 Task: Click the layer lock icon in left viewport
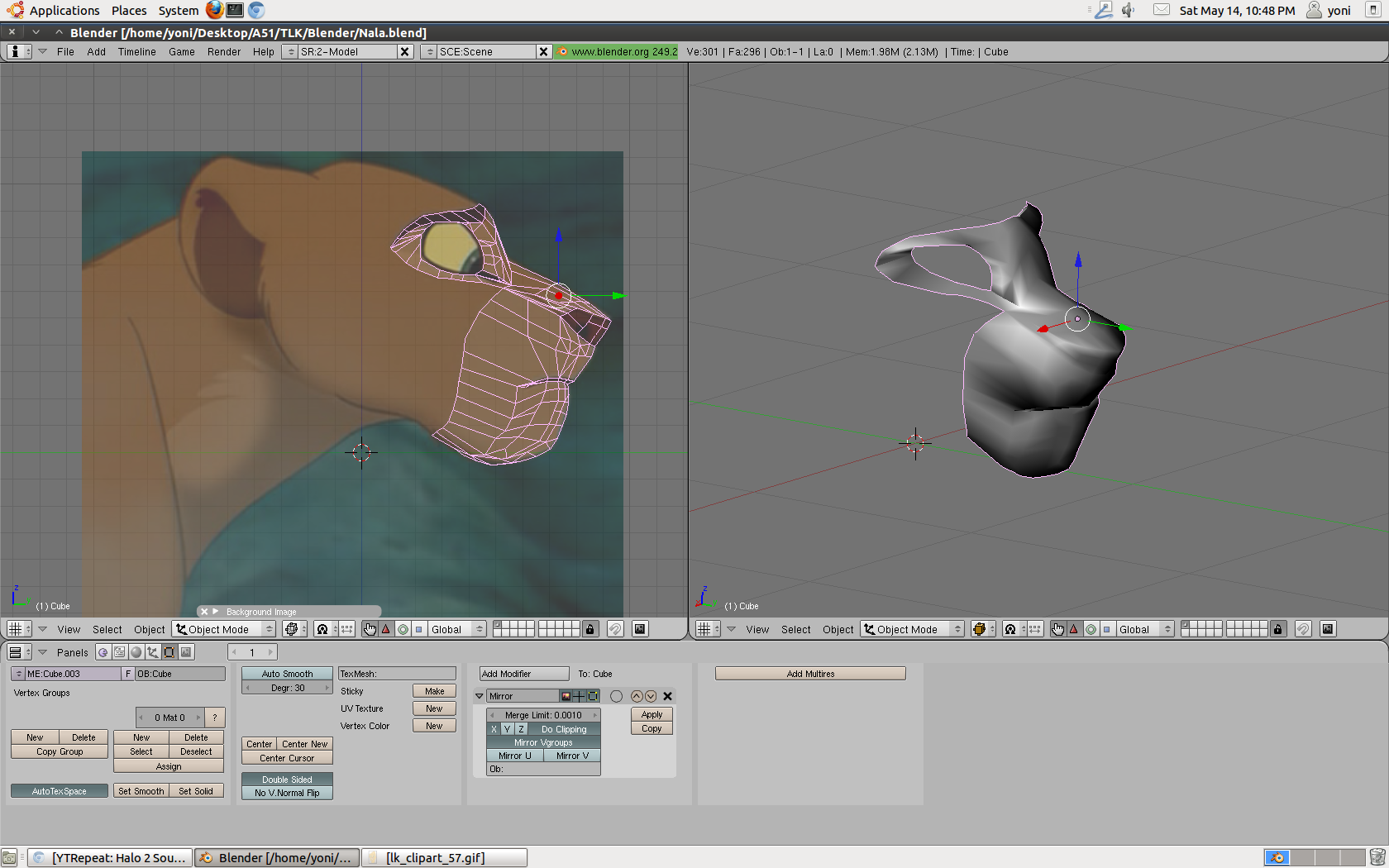click(589, 629)
